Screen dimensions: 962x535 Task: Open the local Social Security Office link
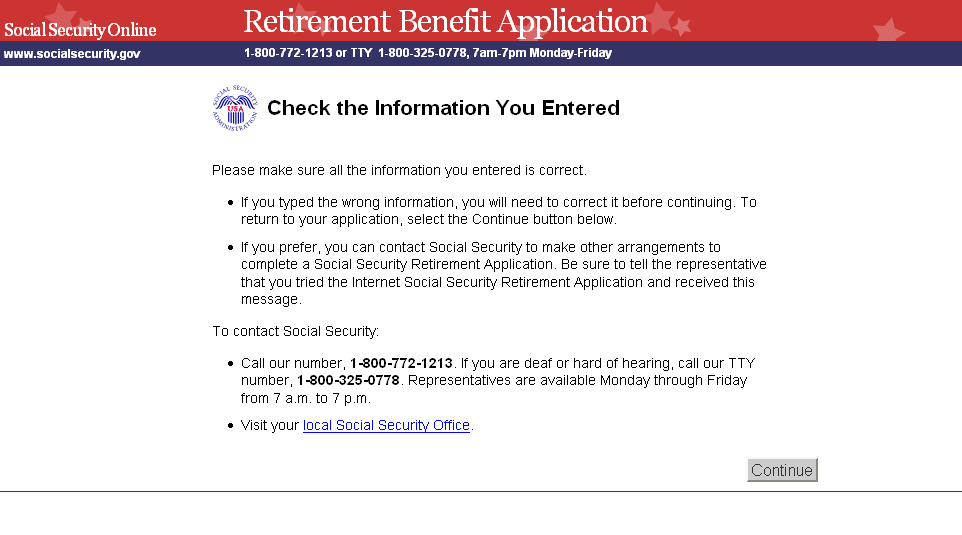tap(386, 425)
